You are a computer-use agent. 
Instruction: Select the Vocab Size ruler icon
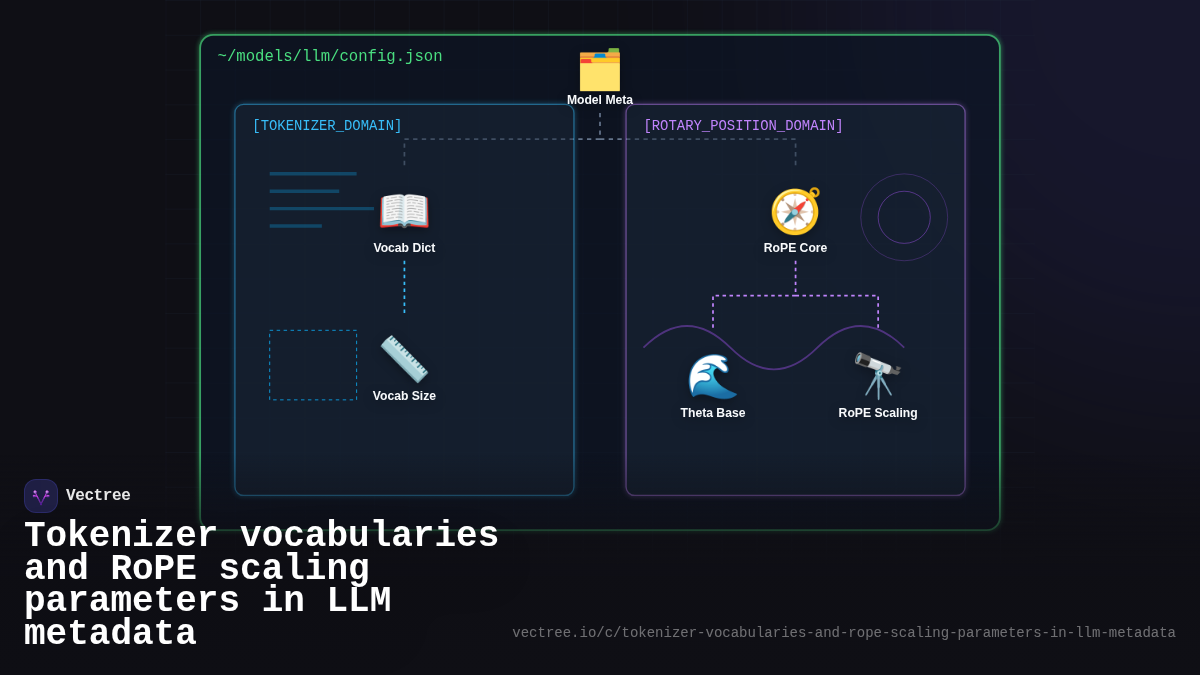tap(404, 359)
